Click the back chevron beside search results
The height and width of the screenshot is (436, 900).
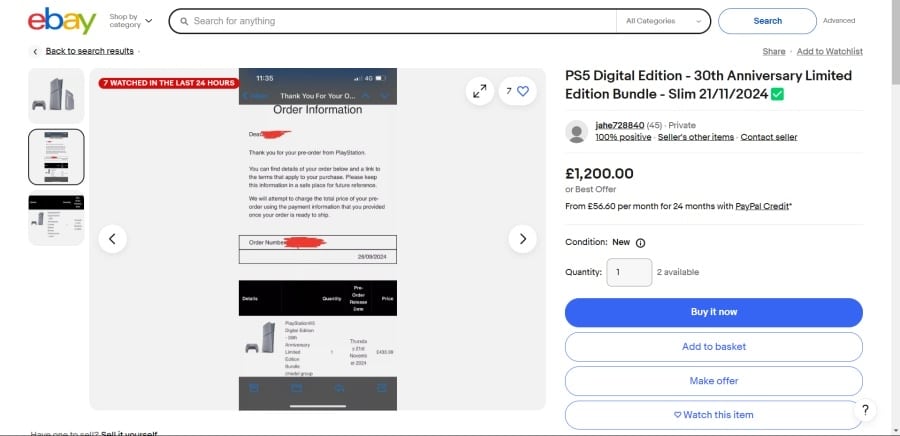pos(35,52)
